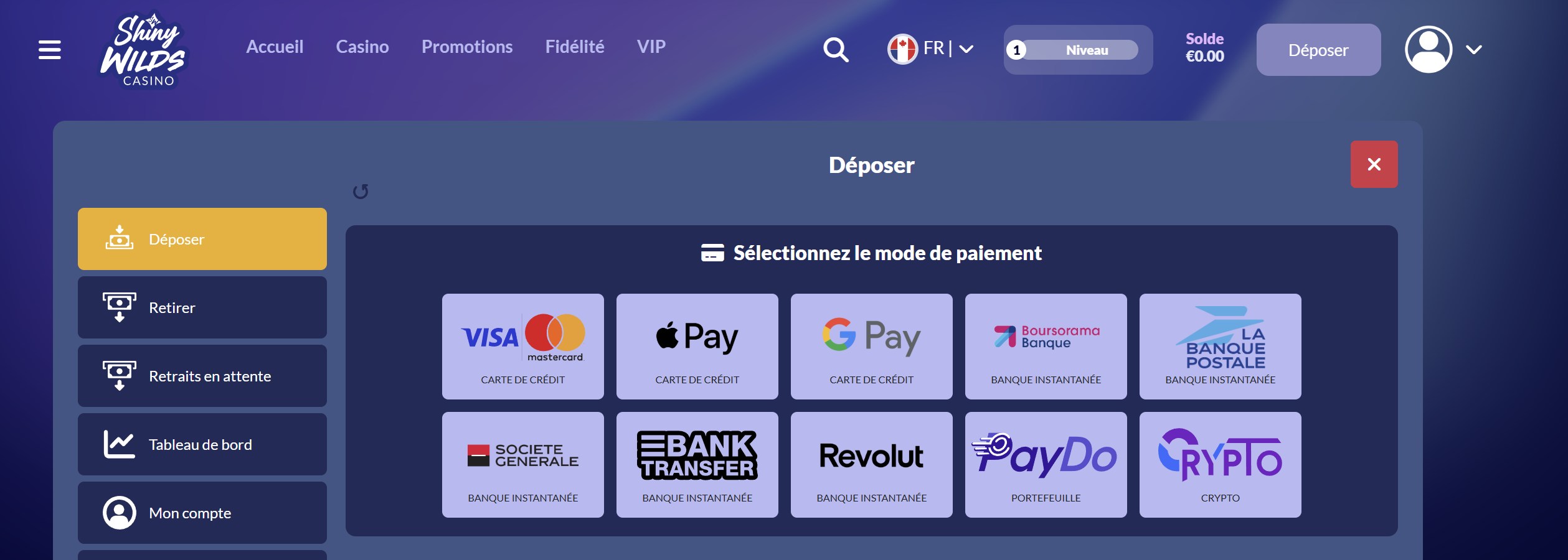
Task: Click the user profile avatar
Action: point(1429,50)
